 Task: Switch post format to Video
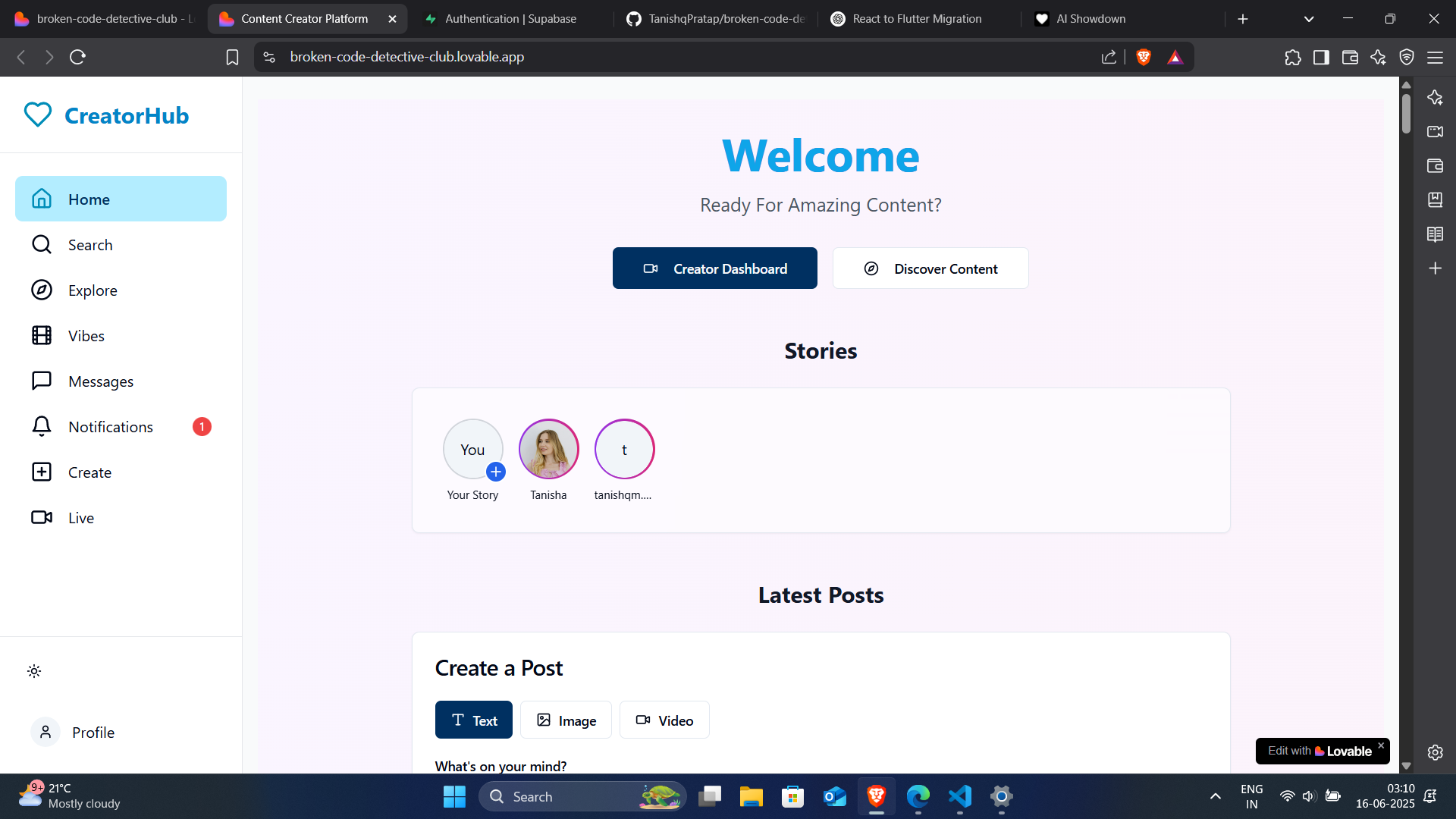point(664,720)
